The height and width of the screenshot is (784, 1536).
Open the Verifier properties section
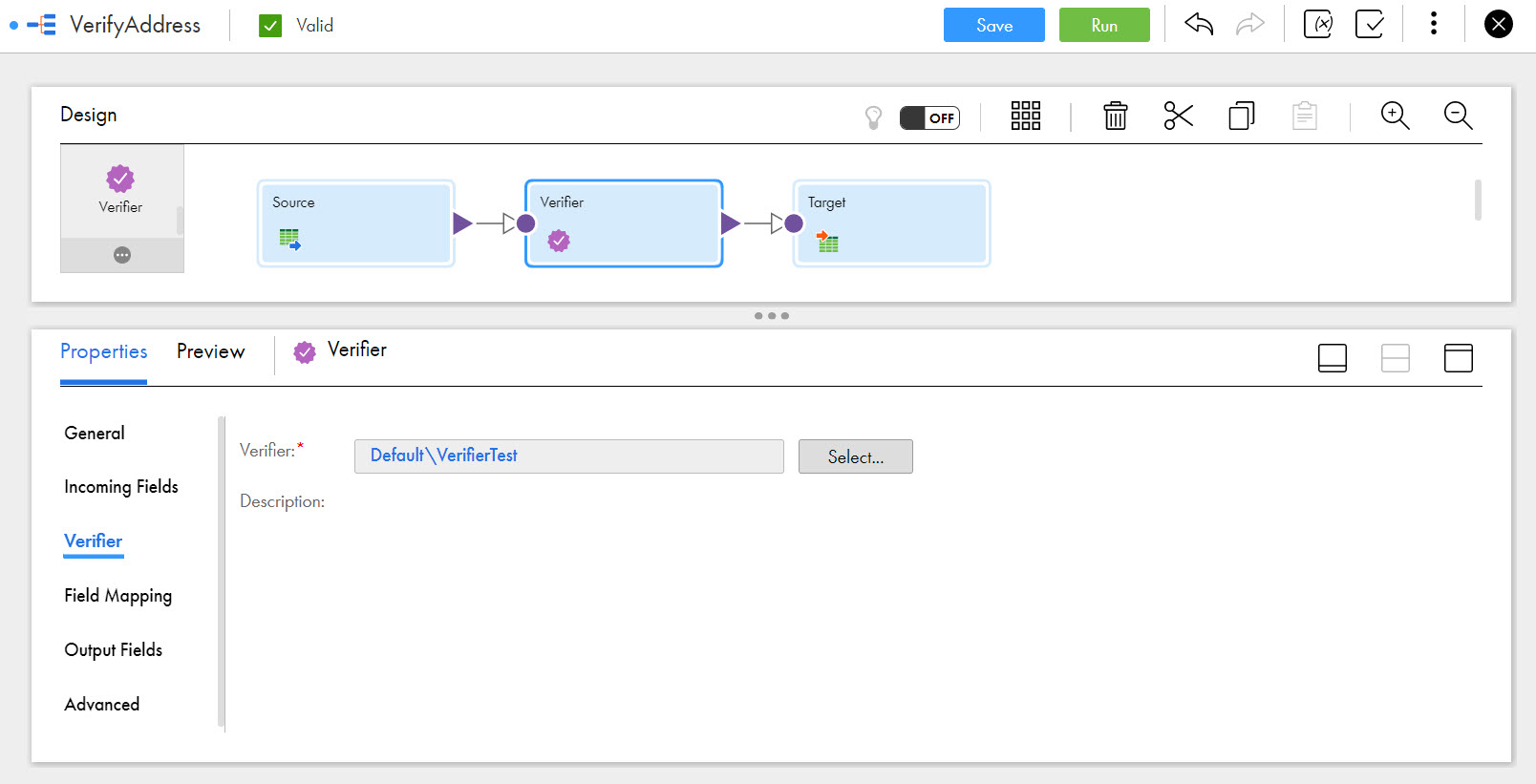94,540
